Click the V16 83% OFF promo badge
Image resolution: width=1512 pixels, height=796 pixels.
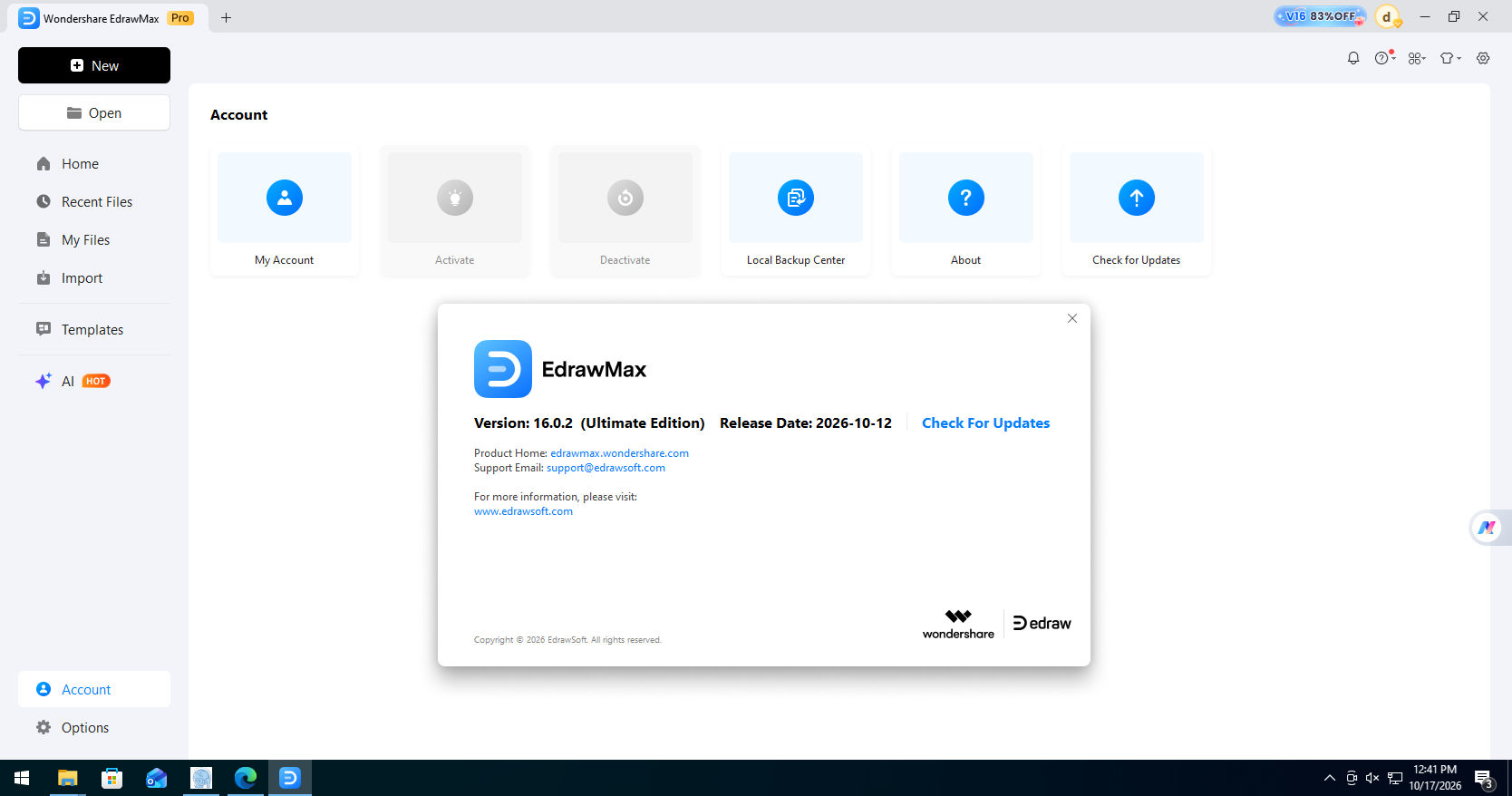click(x=1320, y=16)
